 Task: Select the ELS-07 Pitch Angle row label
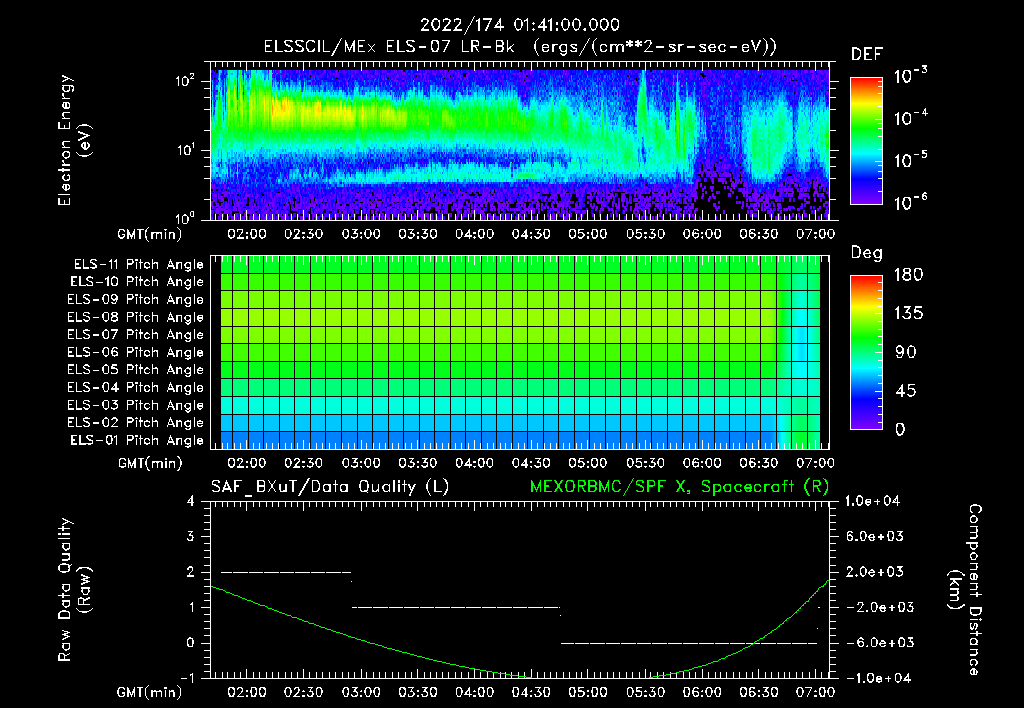(137, 335)
